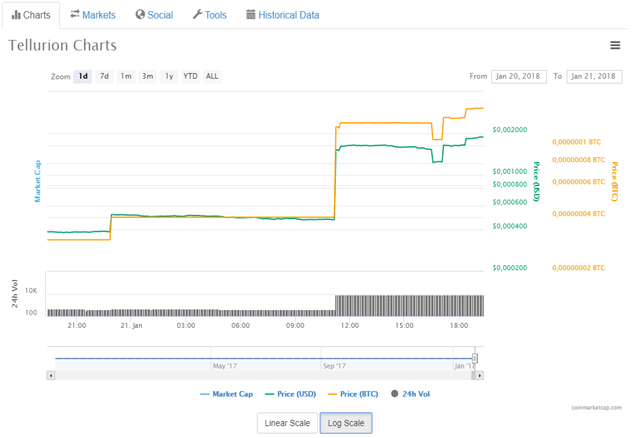Set zoom range to 3m
Viewport: 633px width, 438px height.
click(x=147, y=76)
